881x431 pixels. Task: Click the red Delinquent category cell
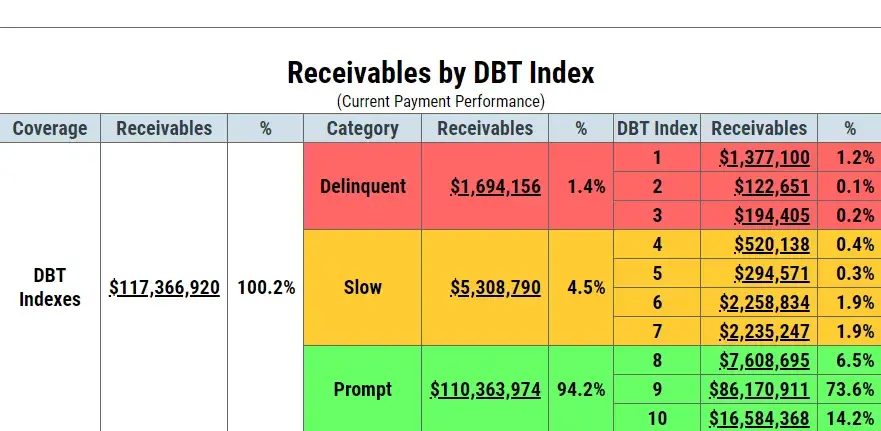362,186
